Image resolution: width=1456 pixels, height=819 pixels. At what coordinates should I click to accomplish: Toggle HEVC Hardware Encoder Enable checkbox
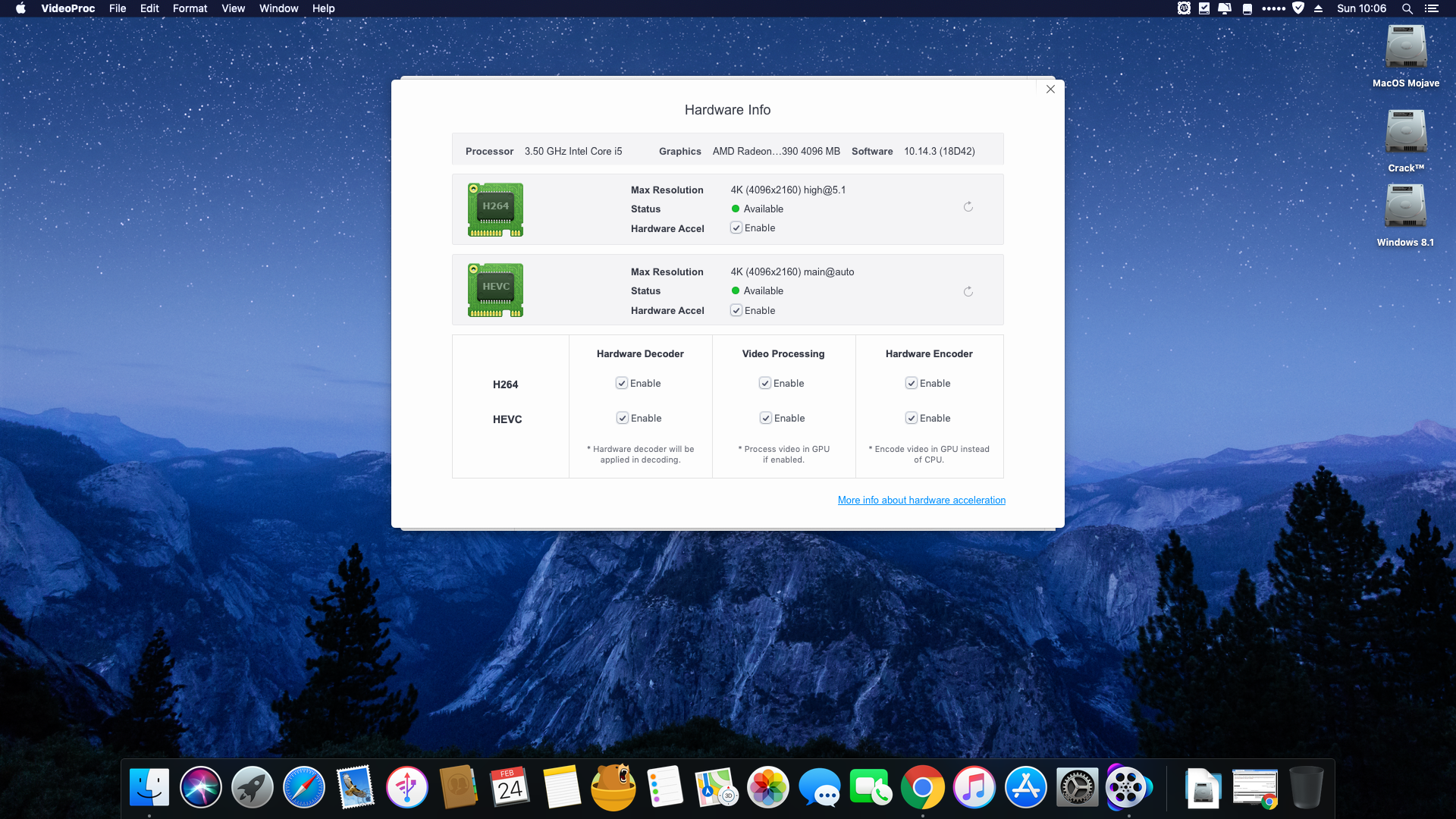point(912,419)
